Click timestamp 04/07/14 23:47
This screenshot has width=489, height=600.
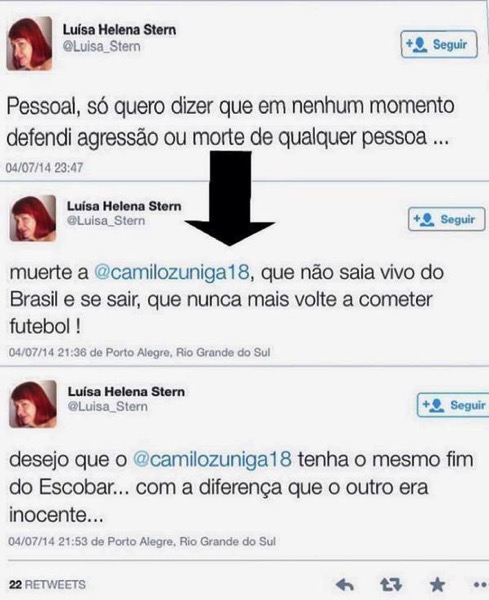(x=44, y=168)
